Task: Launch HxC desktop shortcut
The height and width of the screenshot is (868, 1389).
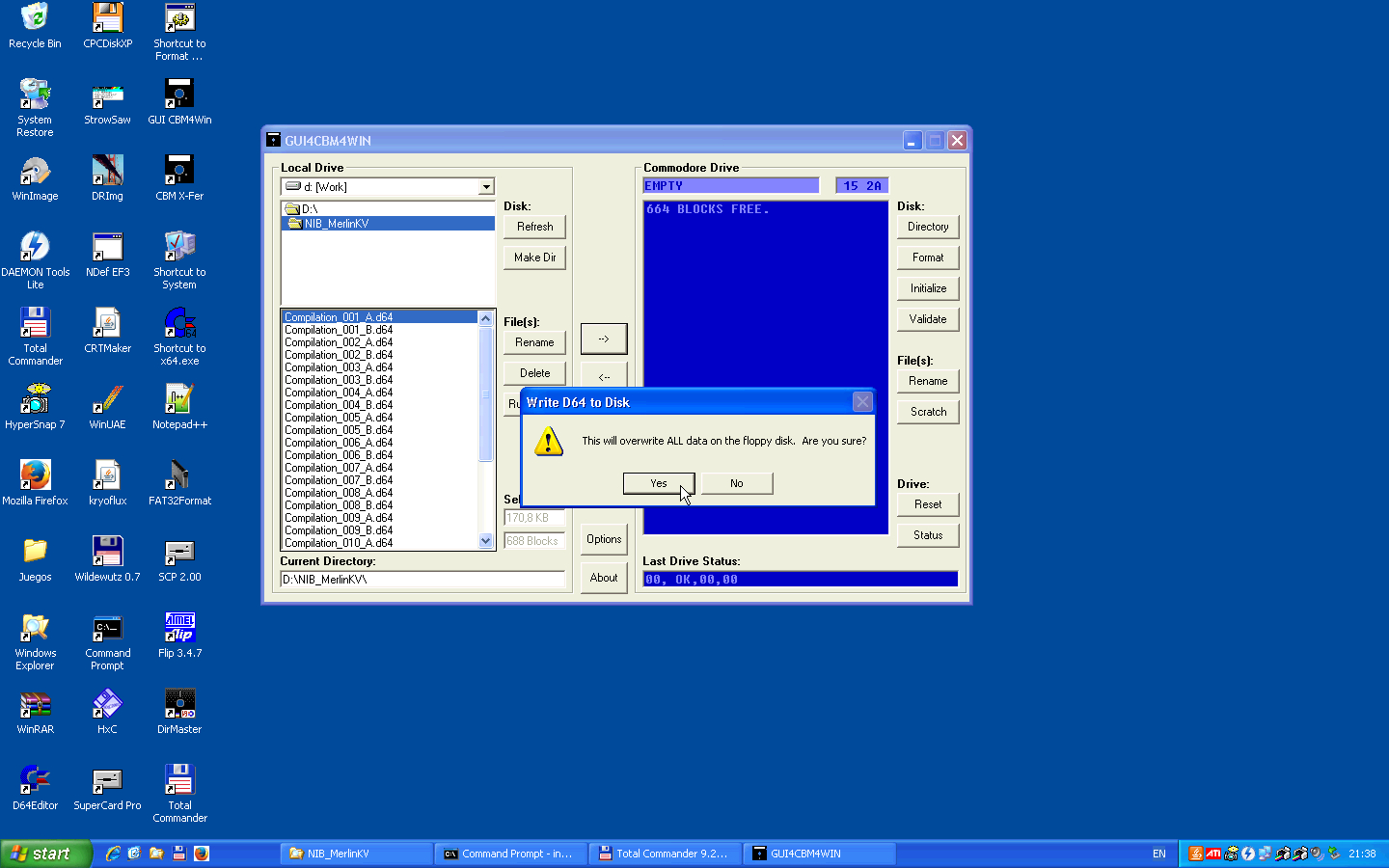Action: pyautogui.click(x=107, y=712)
